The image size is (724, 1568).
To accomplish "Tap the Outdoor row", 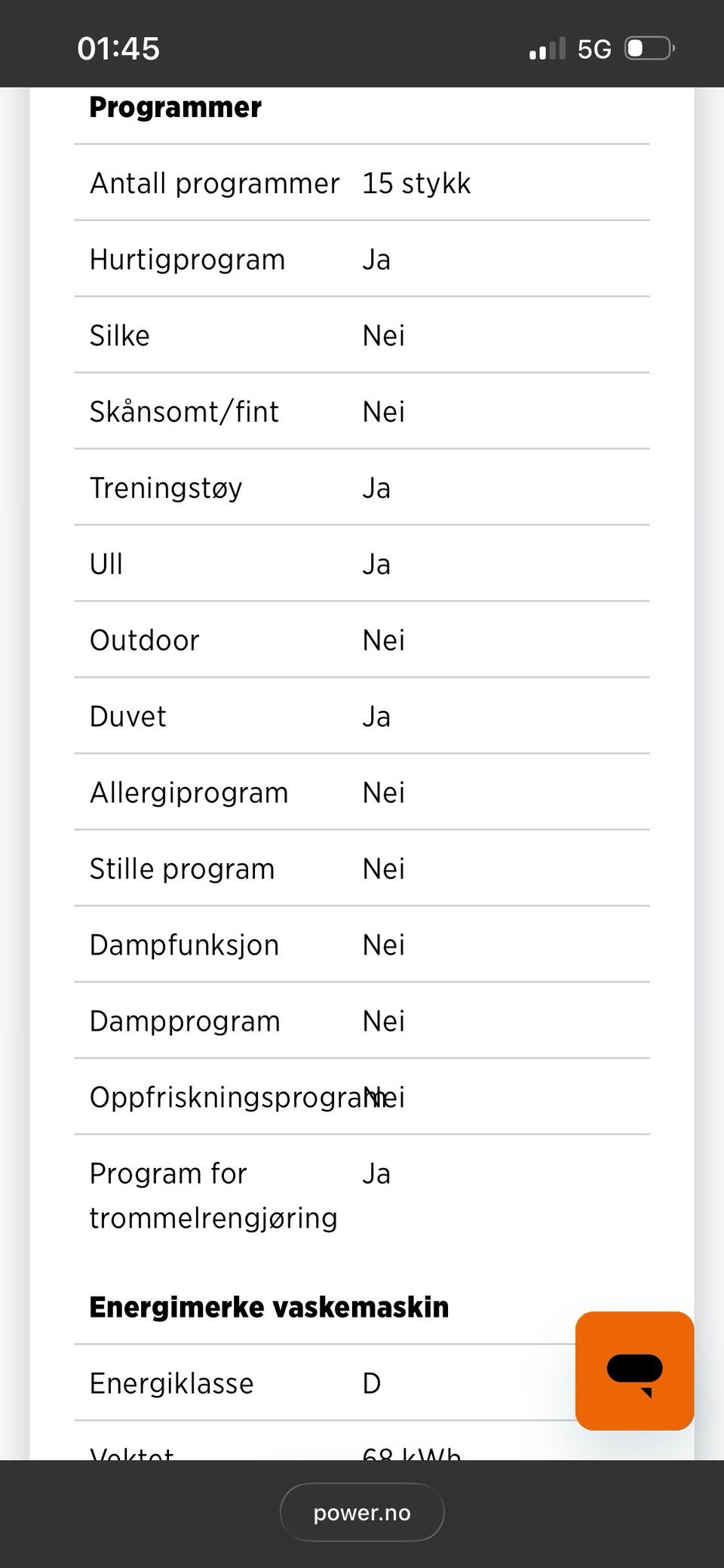I will [x=362, y=640].
